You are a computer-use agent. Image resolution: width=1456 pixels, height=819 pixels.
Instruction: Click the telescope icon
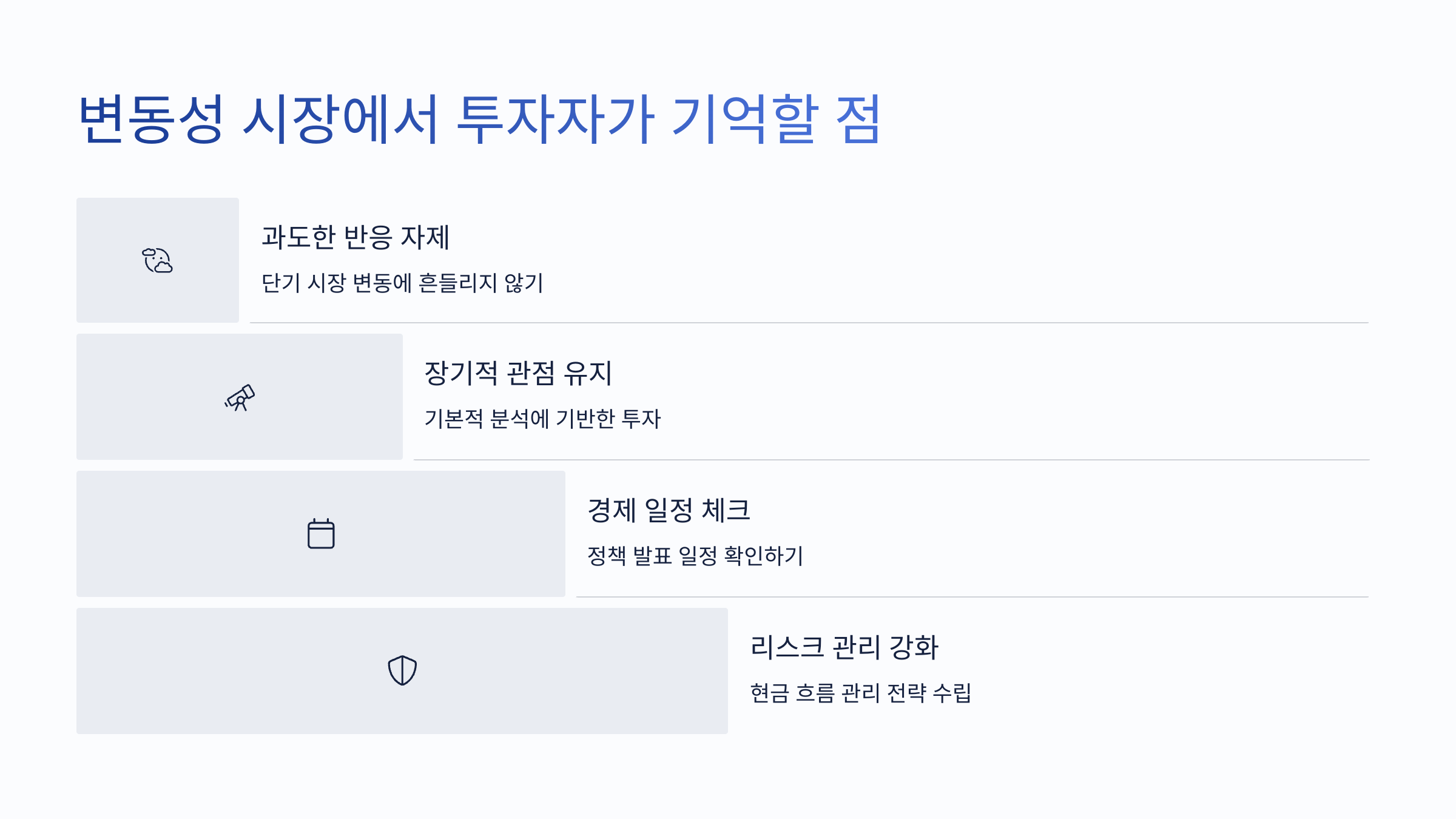click(x=240, y=397)
